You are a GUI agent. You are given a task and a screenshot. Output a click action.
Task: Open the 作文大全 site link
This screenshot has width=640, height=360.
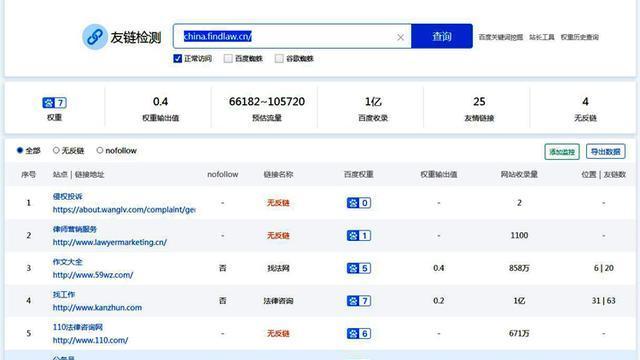click(x=67, y=262)
